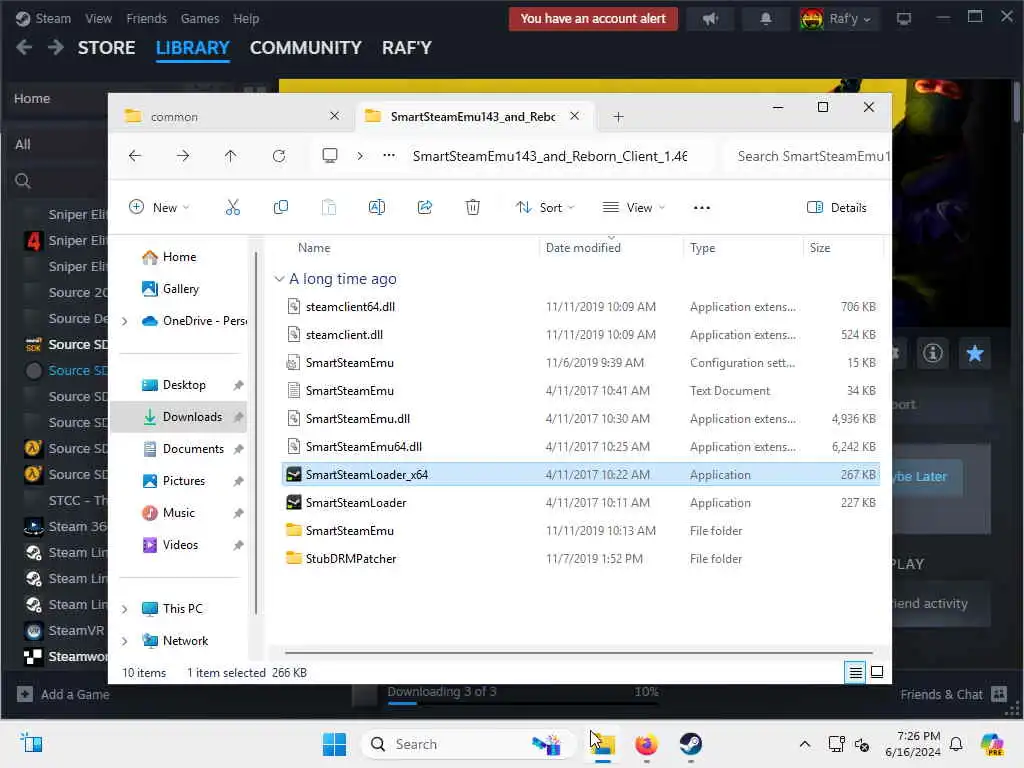1024x768 pixels.
Task: Go up one folder level in Explorer
Action: point(231,156)
